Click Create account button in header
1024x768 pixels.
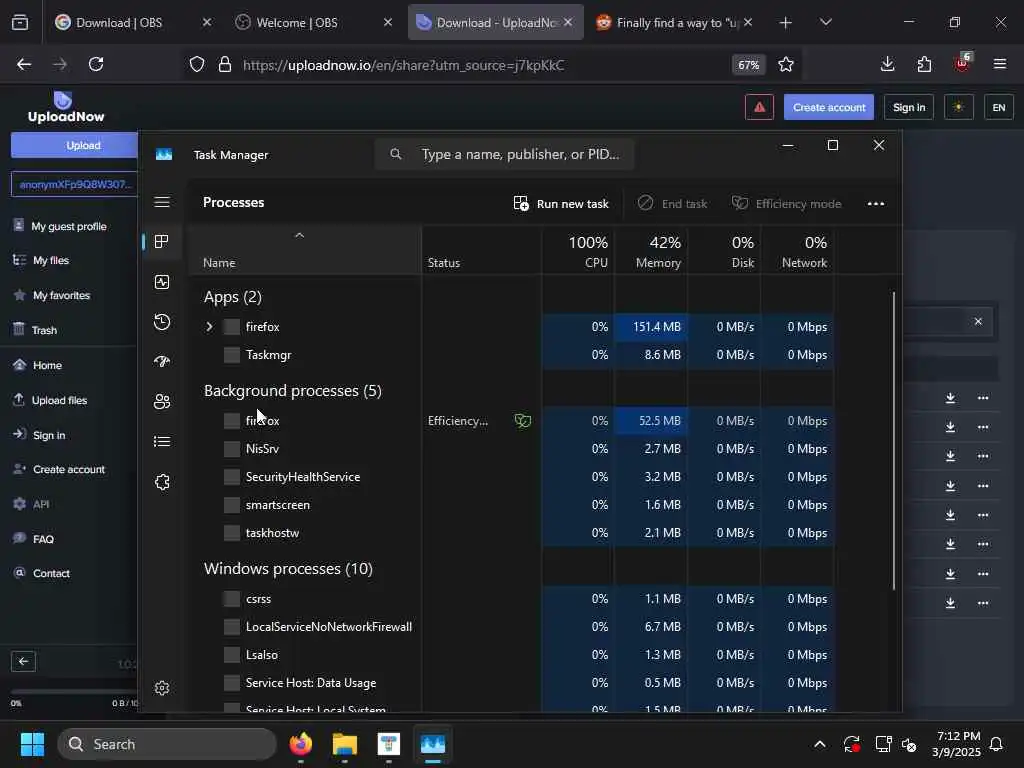coord(829,107)
